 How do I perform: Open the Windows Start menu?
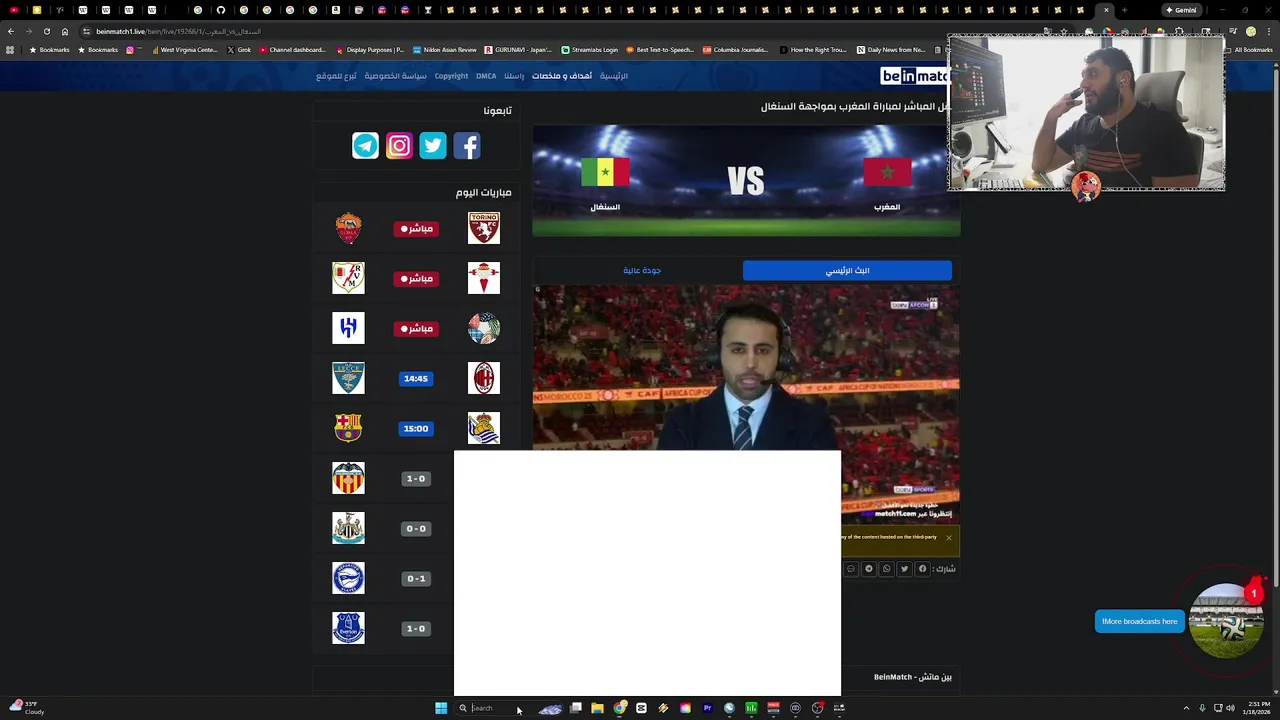tap(441, 708)
